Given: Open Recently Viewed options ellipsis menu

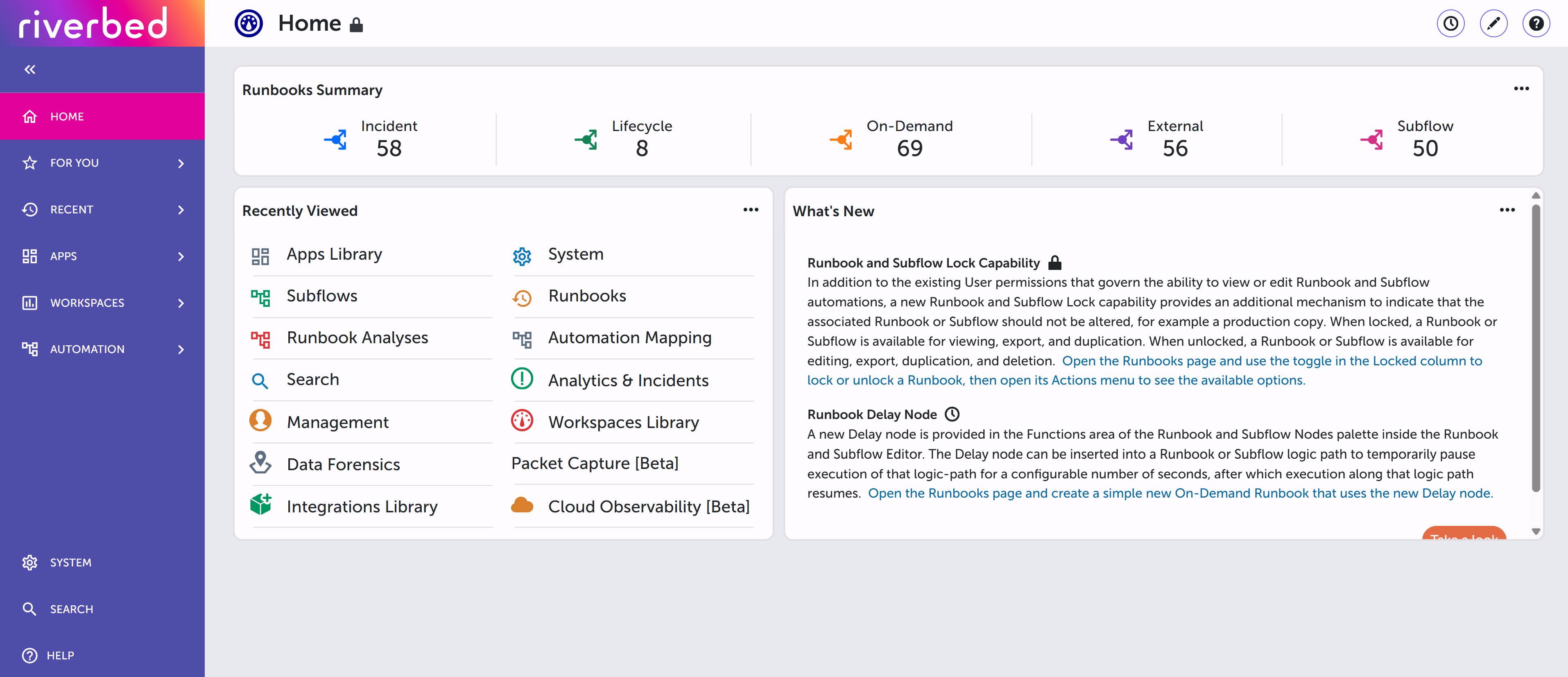Looking at the screenshot, I should pos(751,209).
